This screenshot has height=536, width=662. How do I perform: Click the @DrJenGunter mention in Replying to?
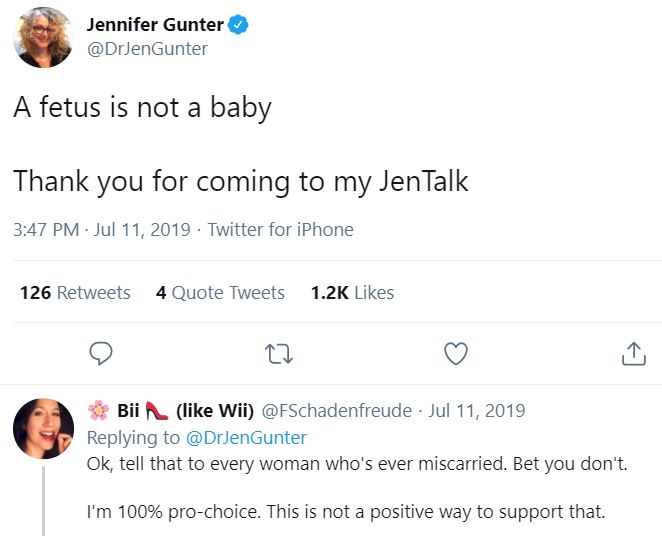pos(246,437)
